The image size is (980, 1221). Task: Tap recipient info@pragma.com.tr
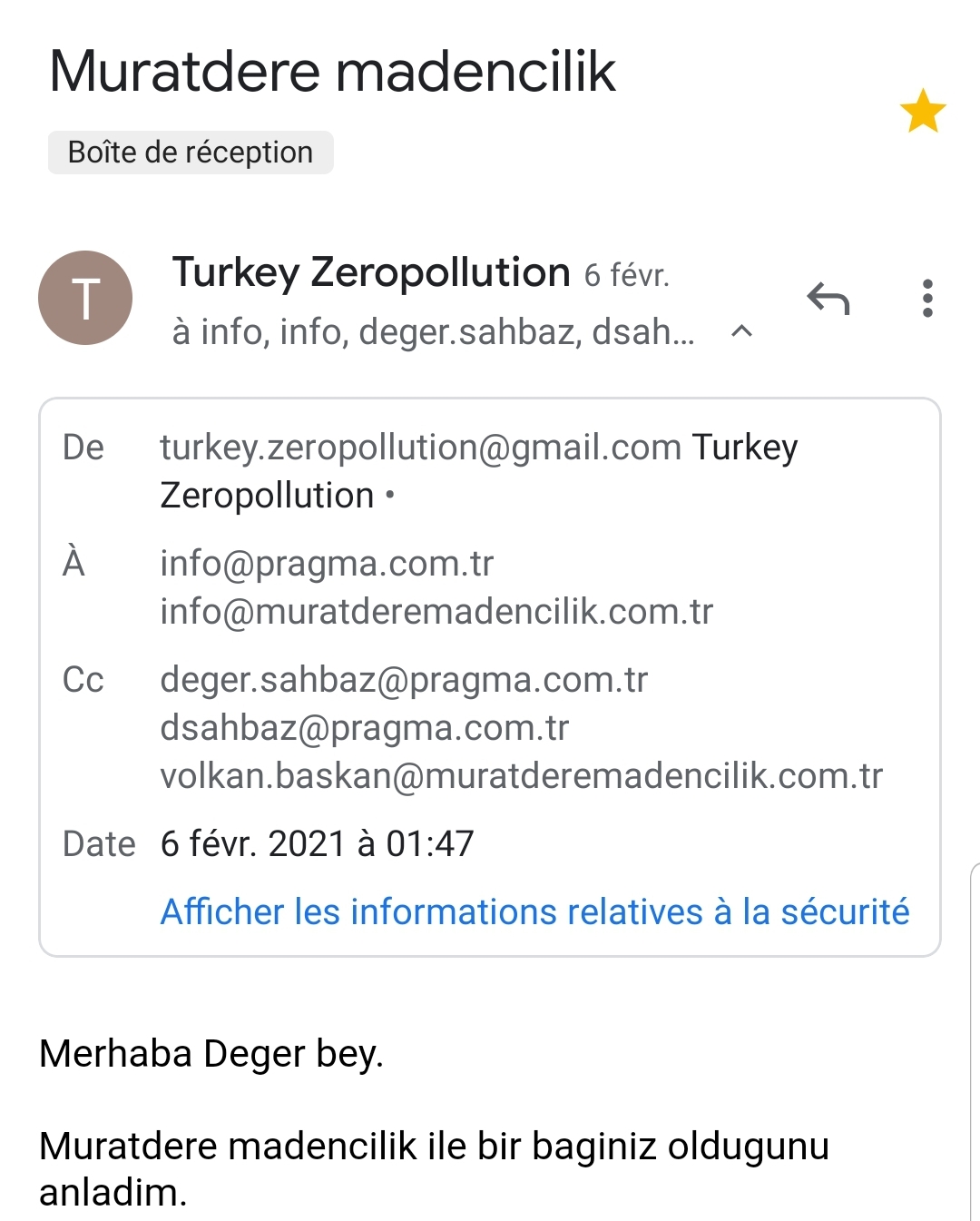click(327, 564)
